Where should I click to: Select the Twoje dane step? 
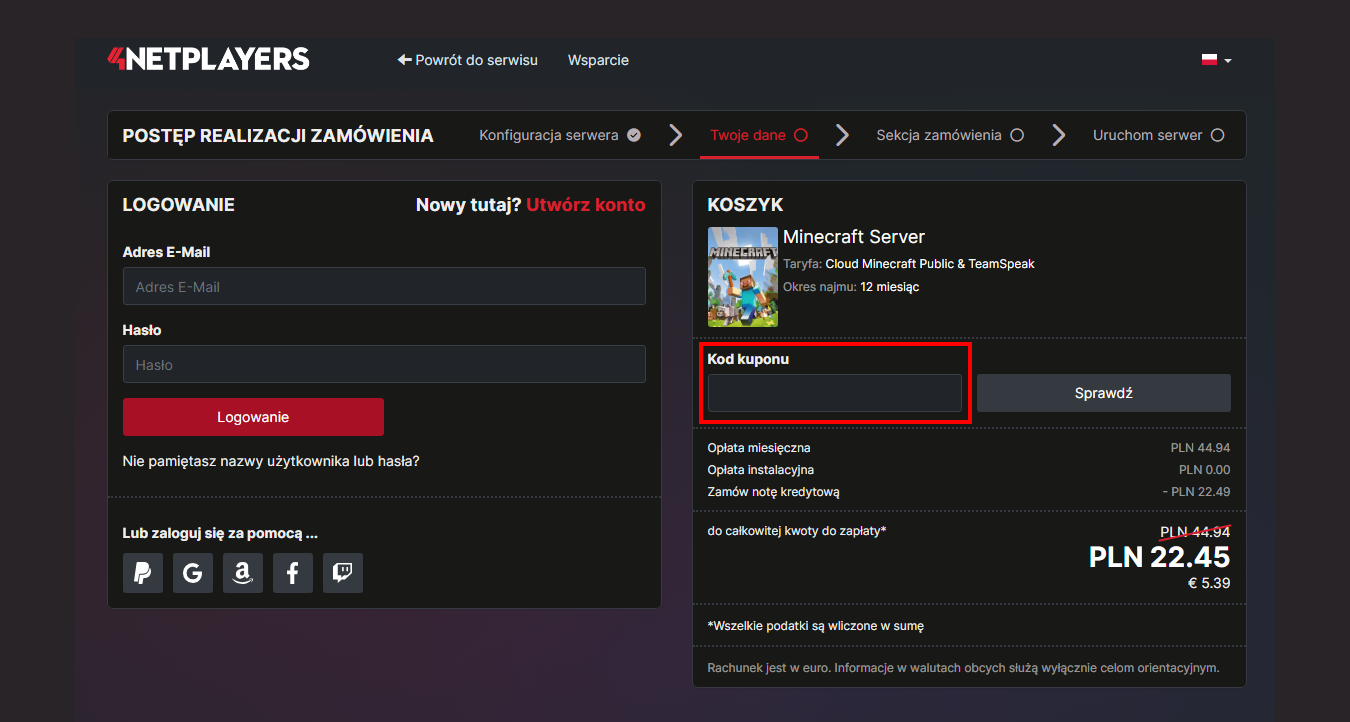[759, 135]
